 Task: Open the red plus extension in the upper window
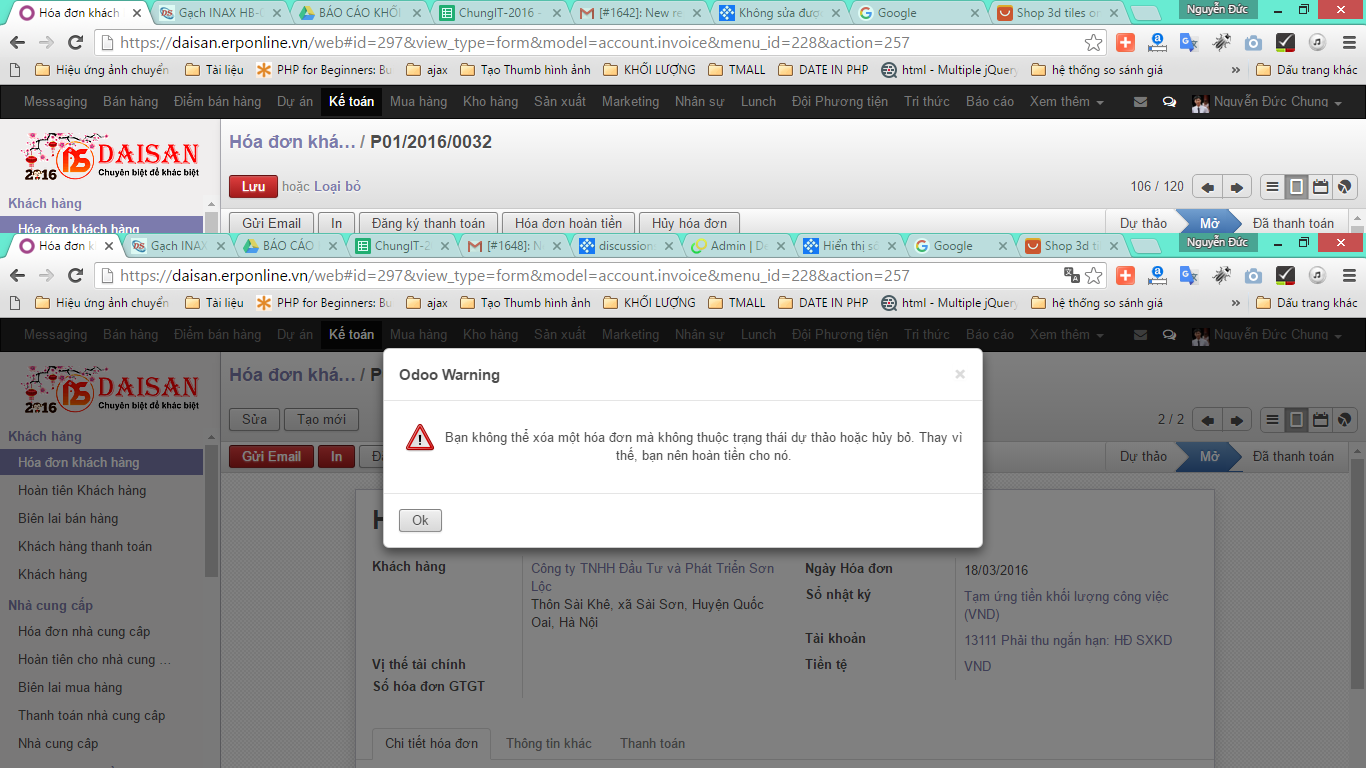coord(1126,43)
